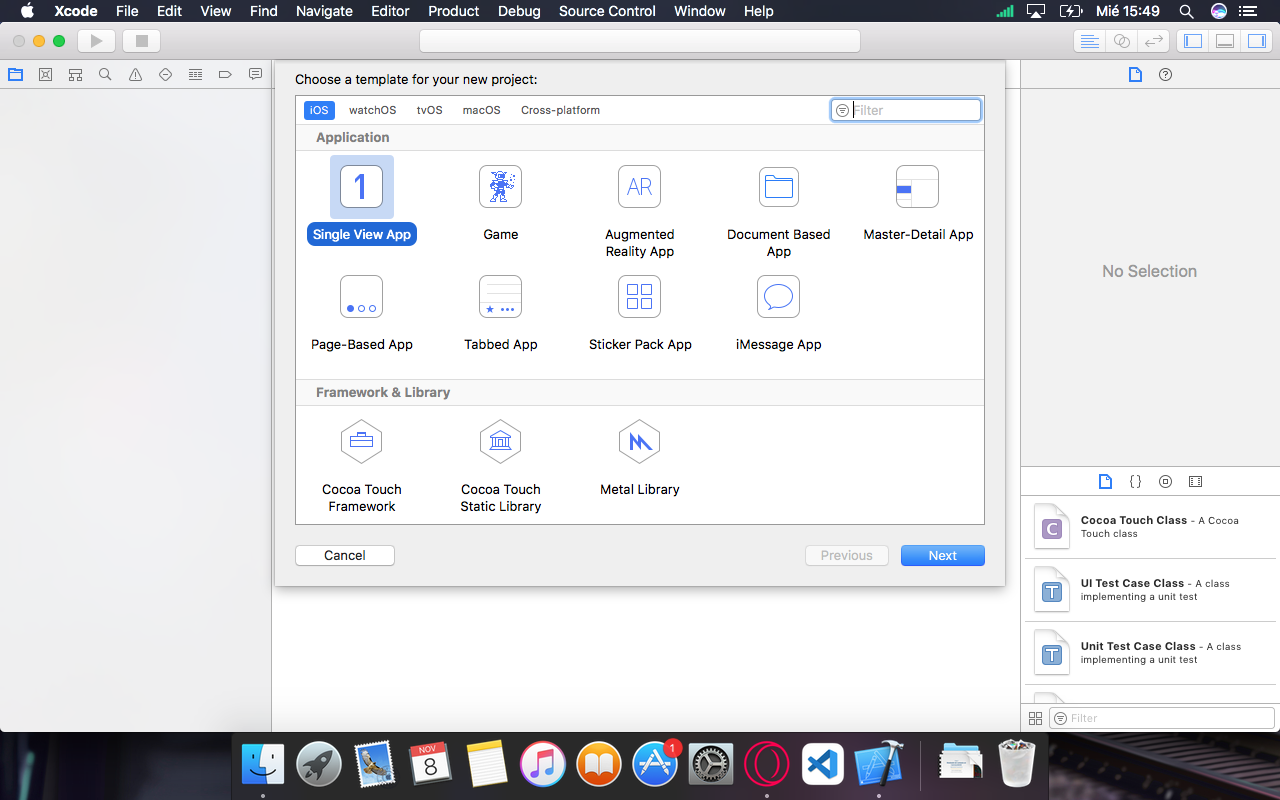Click the Previous button
Viewport: 1280px width, 800px height.
(x=847, y=555)
